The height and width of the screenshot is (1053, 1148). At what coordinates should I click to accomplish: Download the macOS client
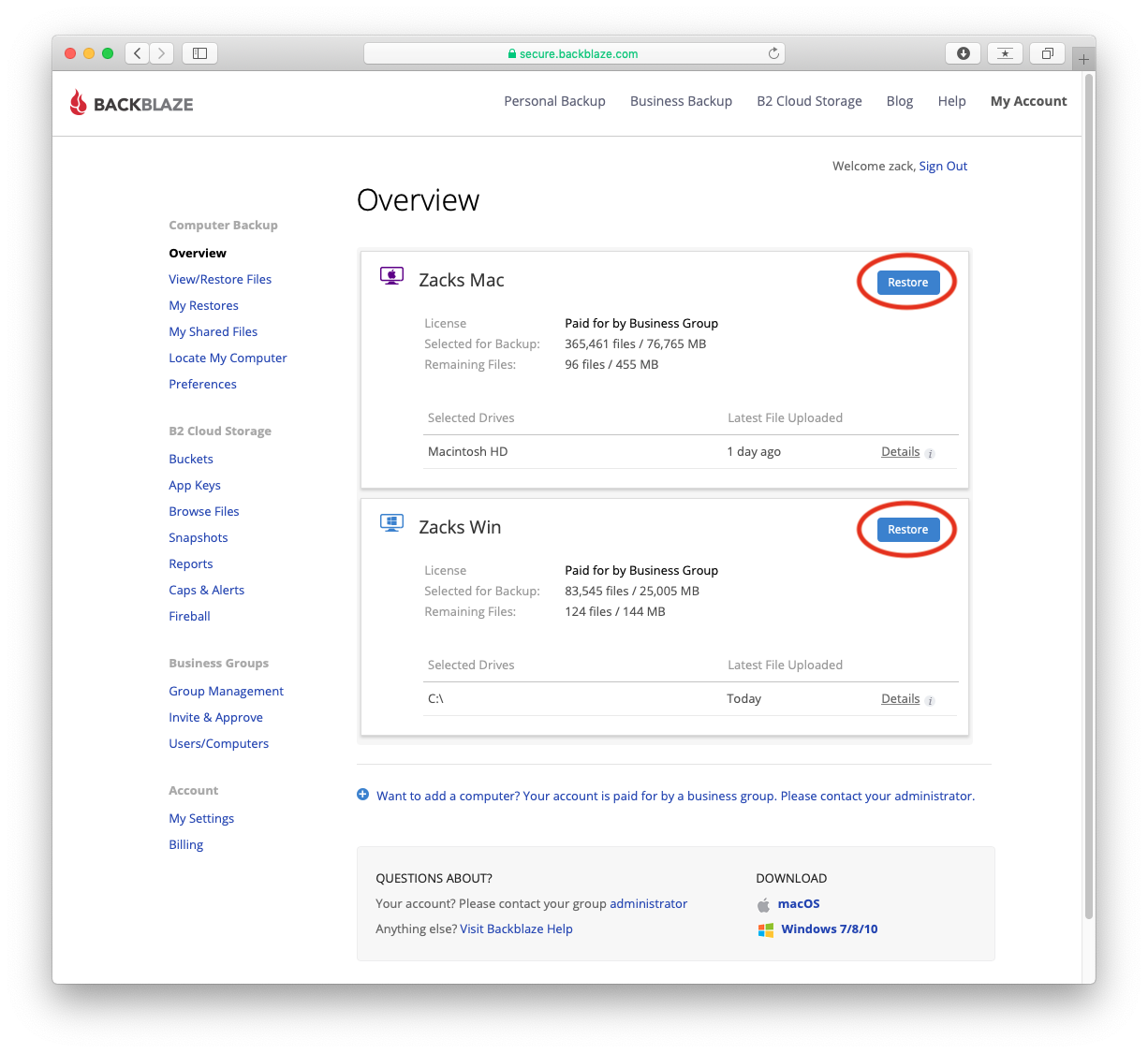[x=799, y=903]
